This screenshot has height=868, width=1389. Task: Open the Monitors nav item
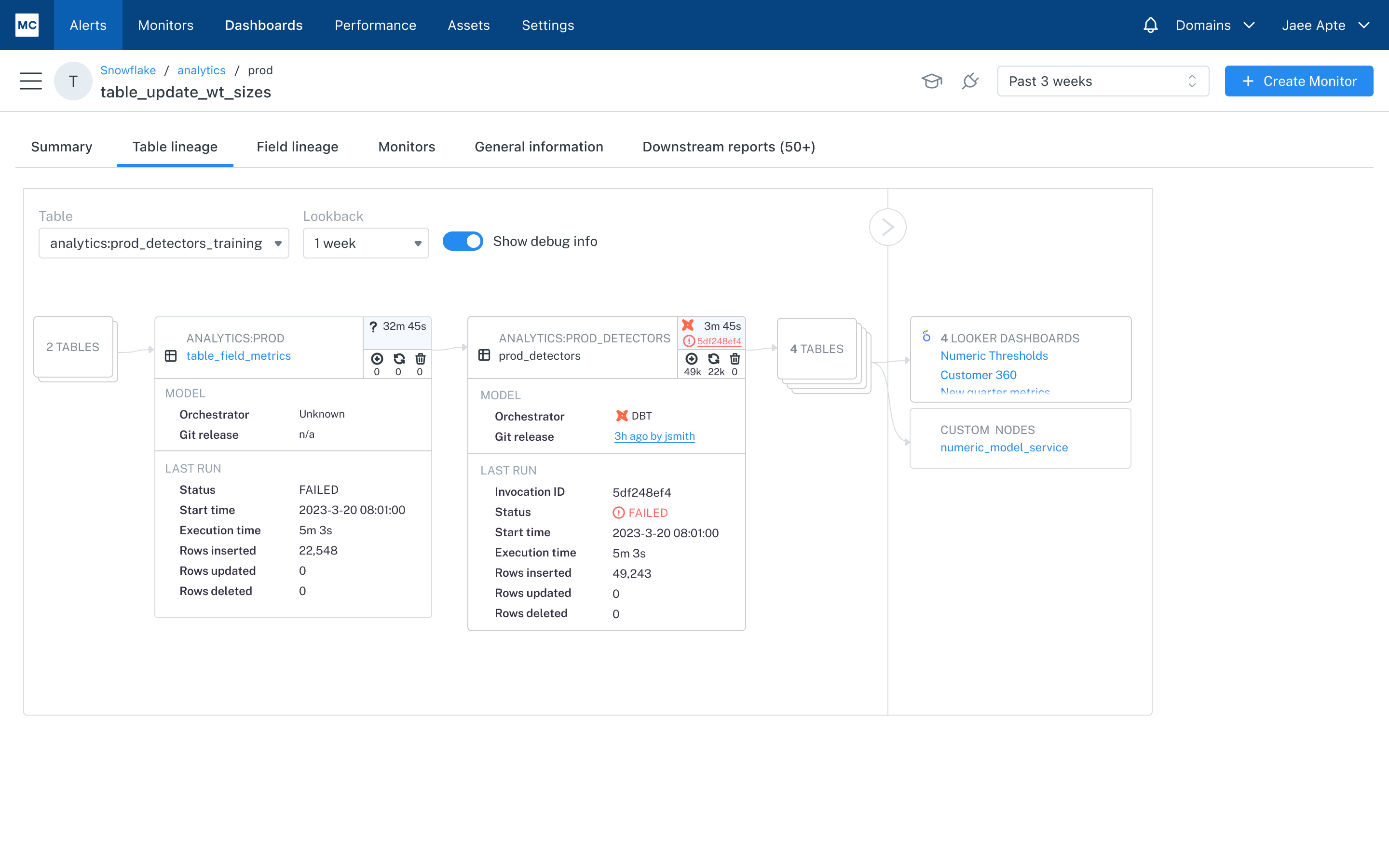[166, 25]
